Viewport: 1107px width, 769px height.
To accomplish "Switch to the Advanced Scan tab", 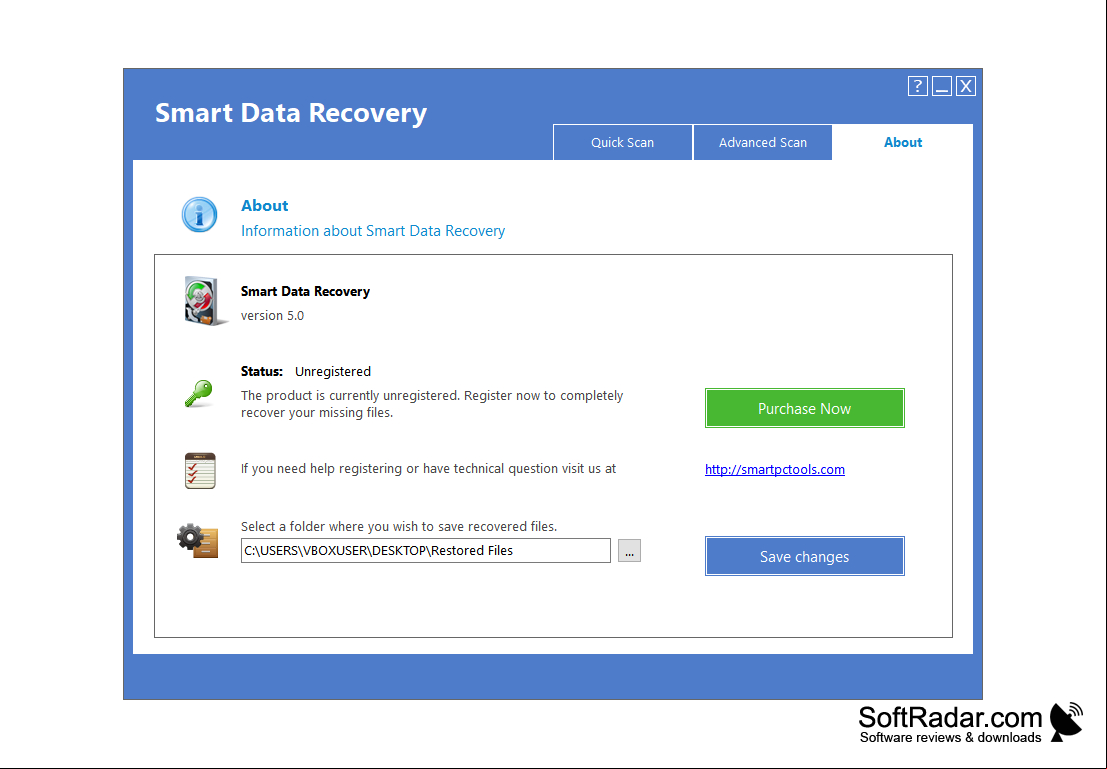I will pos(762,142).
